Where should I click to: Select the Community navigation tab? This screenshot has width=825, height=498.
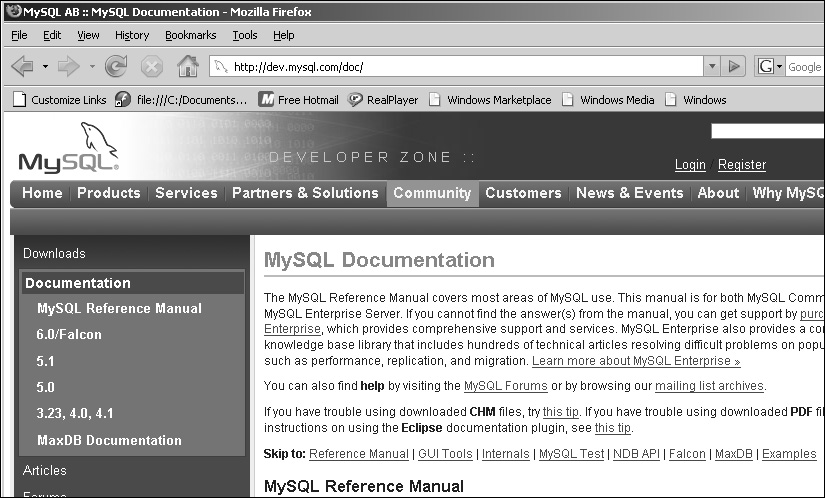[x=432, y=194]
